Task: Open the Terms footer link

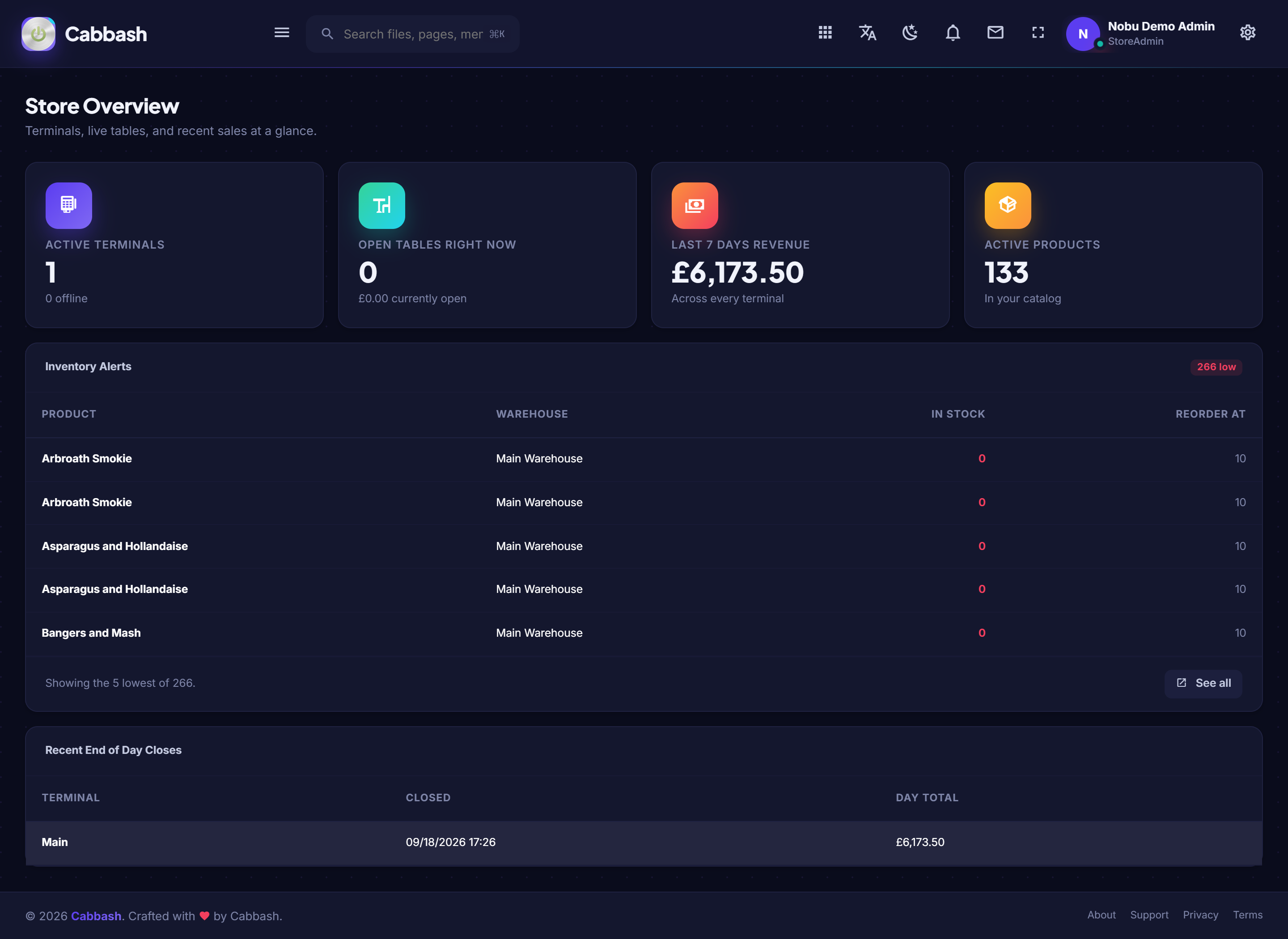Action: tap(1248, 915)
